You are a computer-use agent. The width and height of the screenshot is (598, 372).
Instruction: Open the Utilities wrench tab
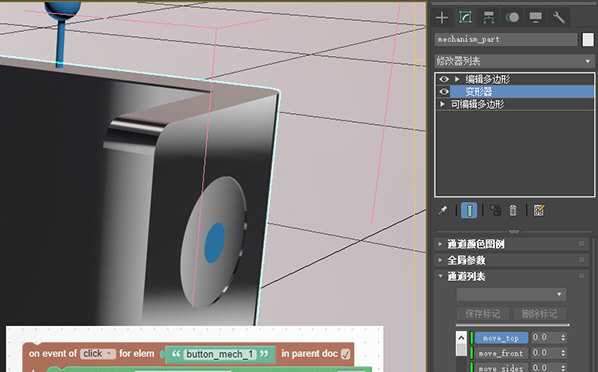tap(559, 17)
